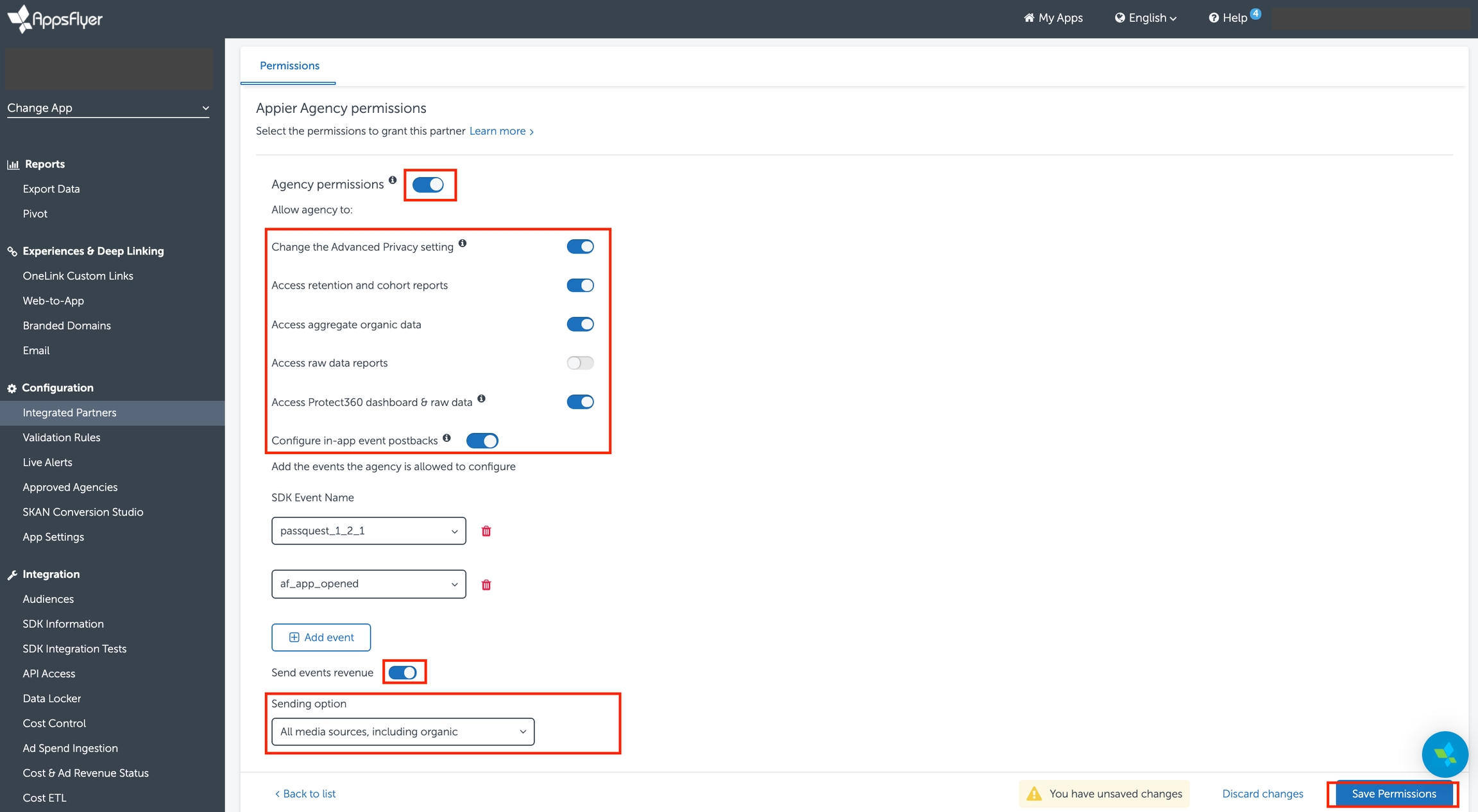The width and height of the screenshot is (1478, 812).
Task: Open English language dropdown
Action: click(x=1146, y=18)
